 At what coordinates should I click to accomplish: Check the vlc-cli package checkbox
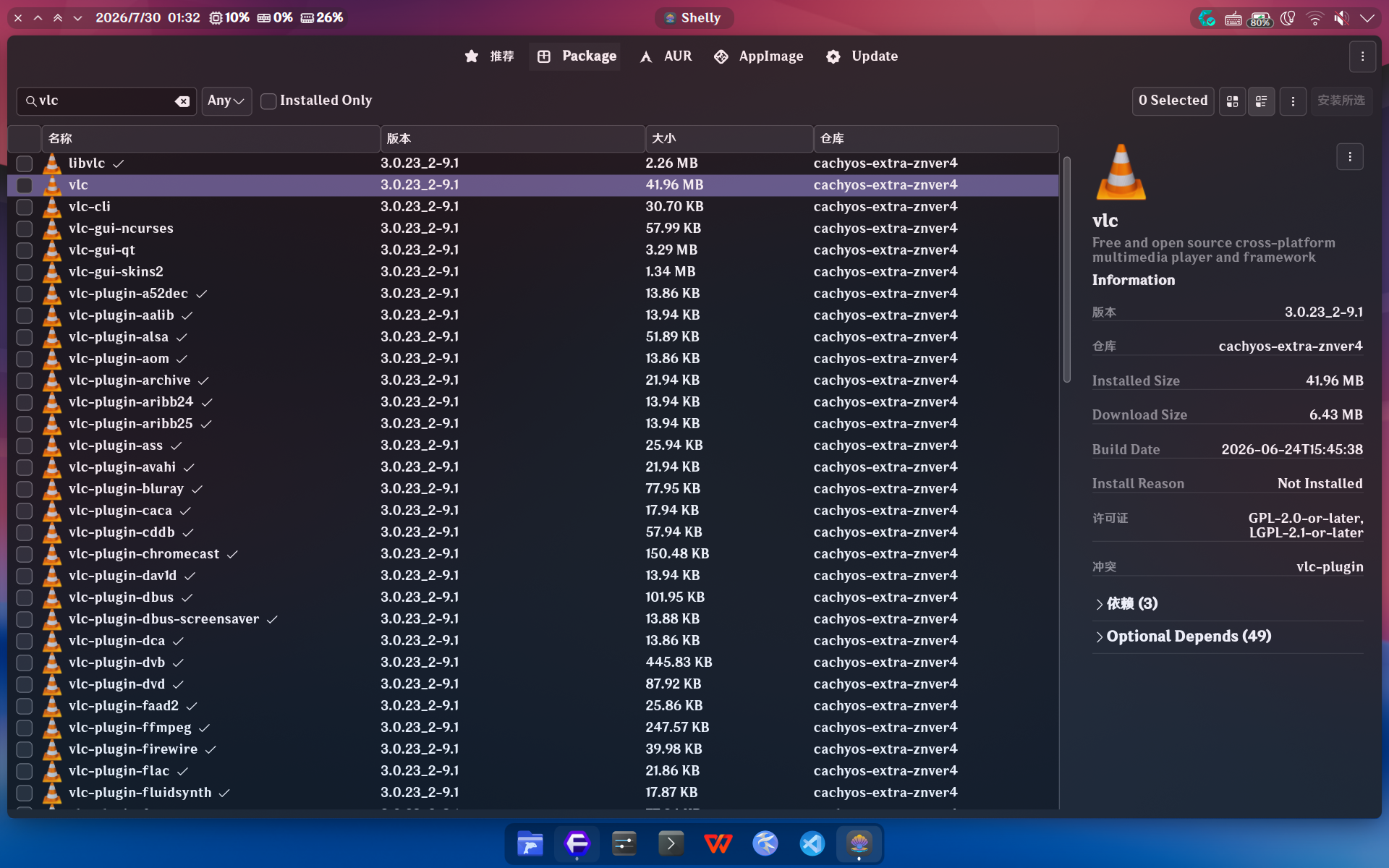click(25, 207)
